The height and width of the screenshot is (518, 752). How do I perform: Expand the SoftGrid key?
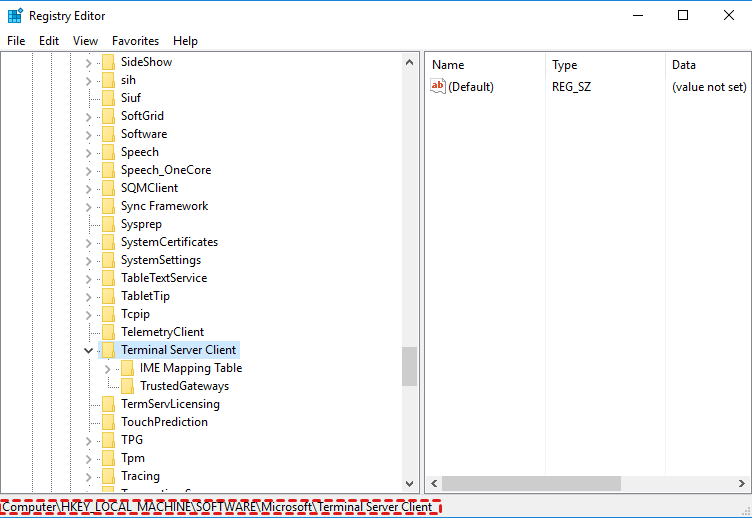tap(88, 117)
